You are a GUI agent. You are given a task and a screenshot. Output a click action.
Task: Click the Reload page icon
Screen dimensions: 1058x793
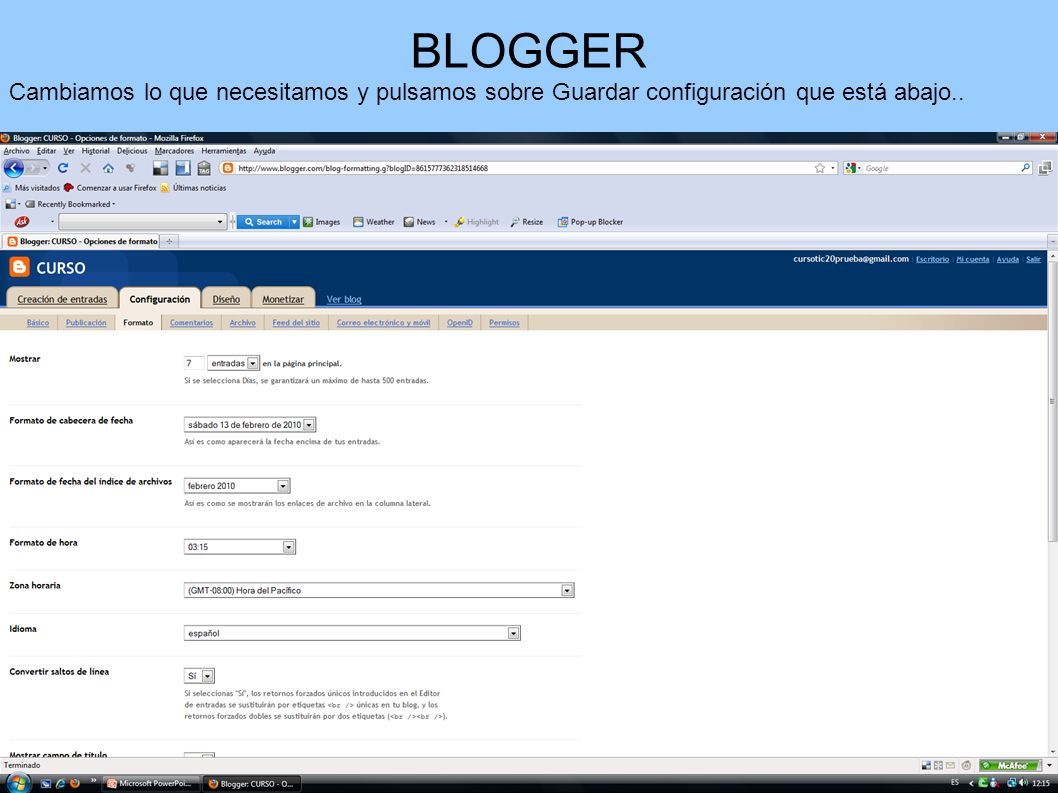coord(63,168)
